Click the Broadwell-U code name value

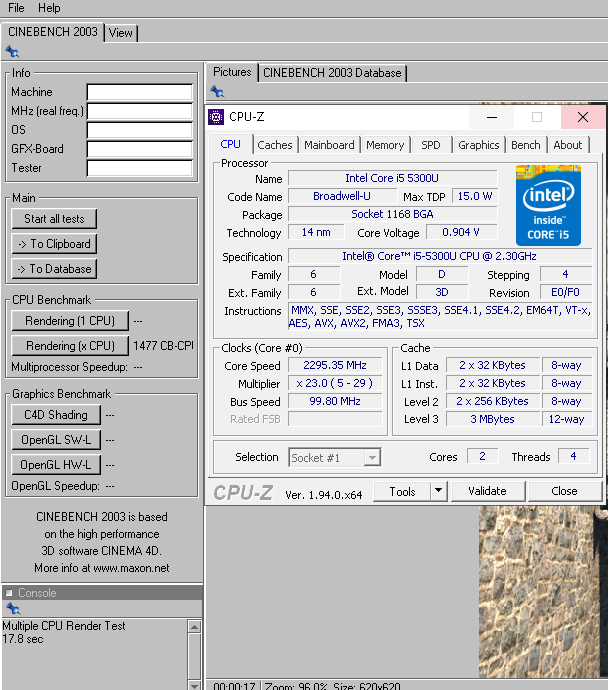tap(342, 196)
